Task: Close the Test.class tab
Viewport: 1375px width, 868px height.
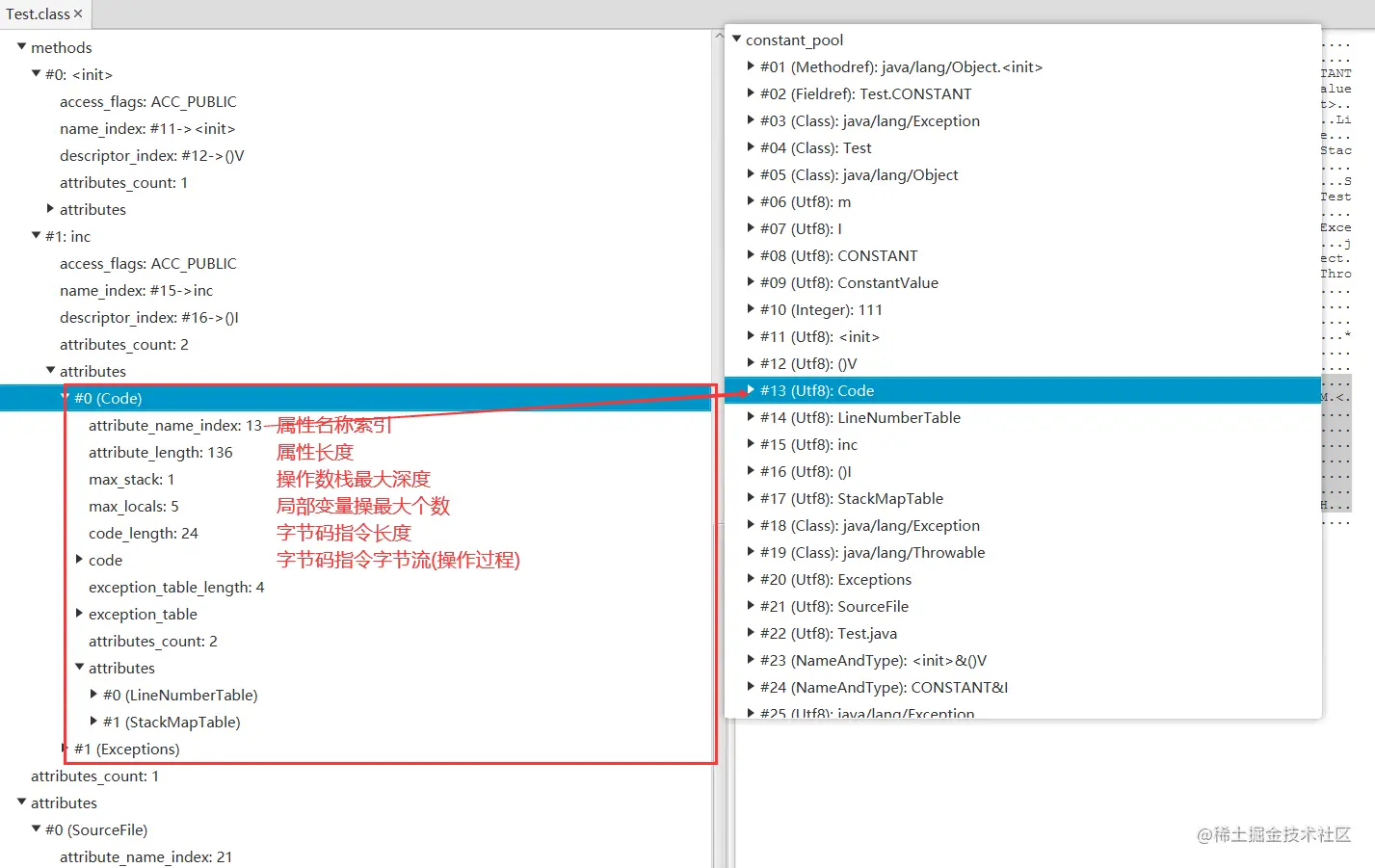Action: click(x=78, y=13)
